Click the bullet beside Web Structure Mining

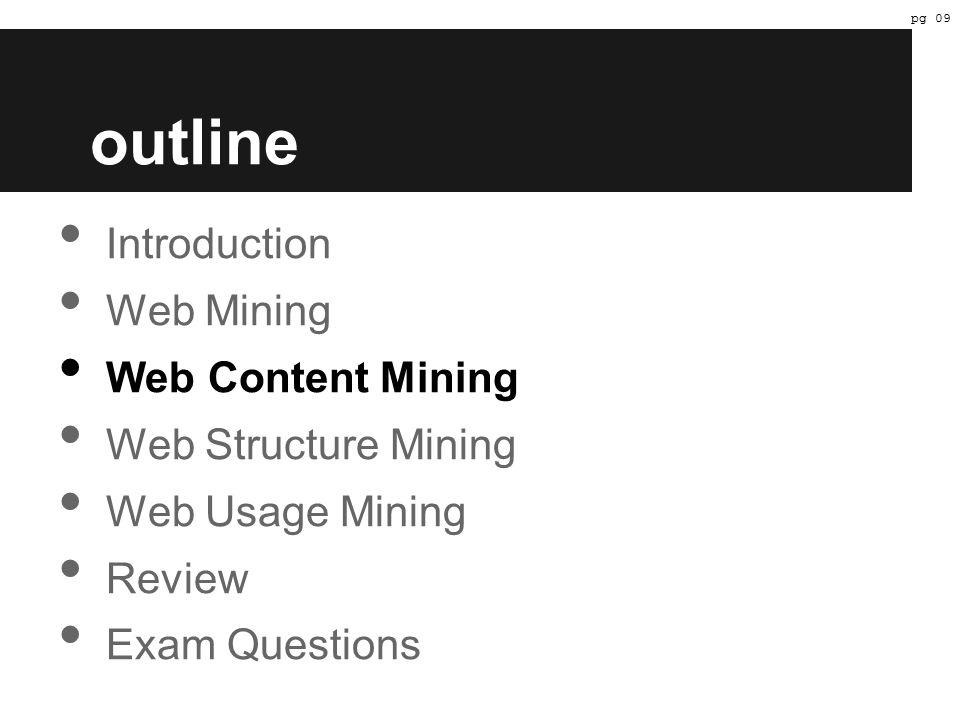pyautogui.click(x=70, y=435)
